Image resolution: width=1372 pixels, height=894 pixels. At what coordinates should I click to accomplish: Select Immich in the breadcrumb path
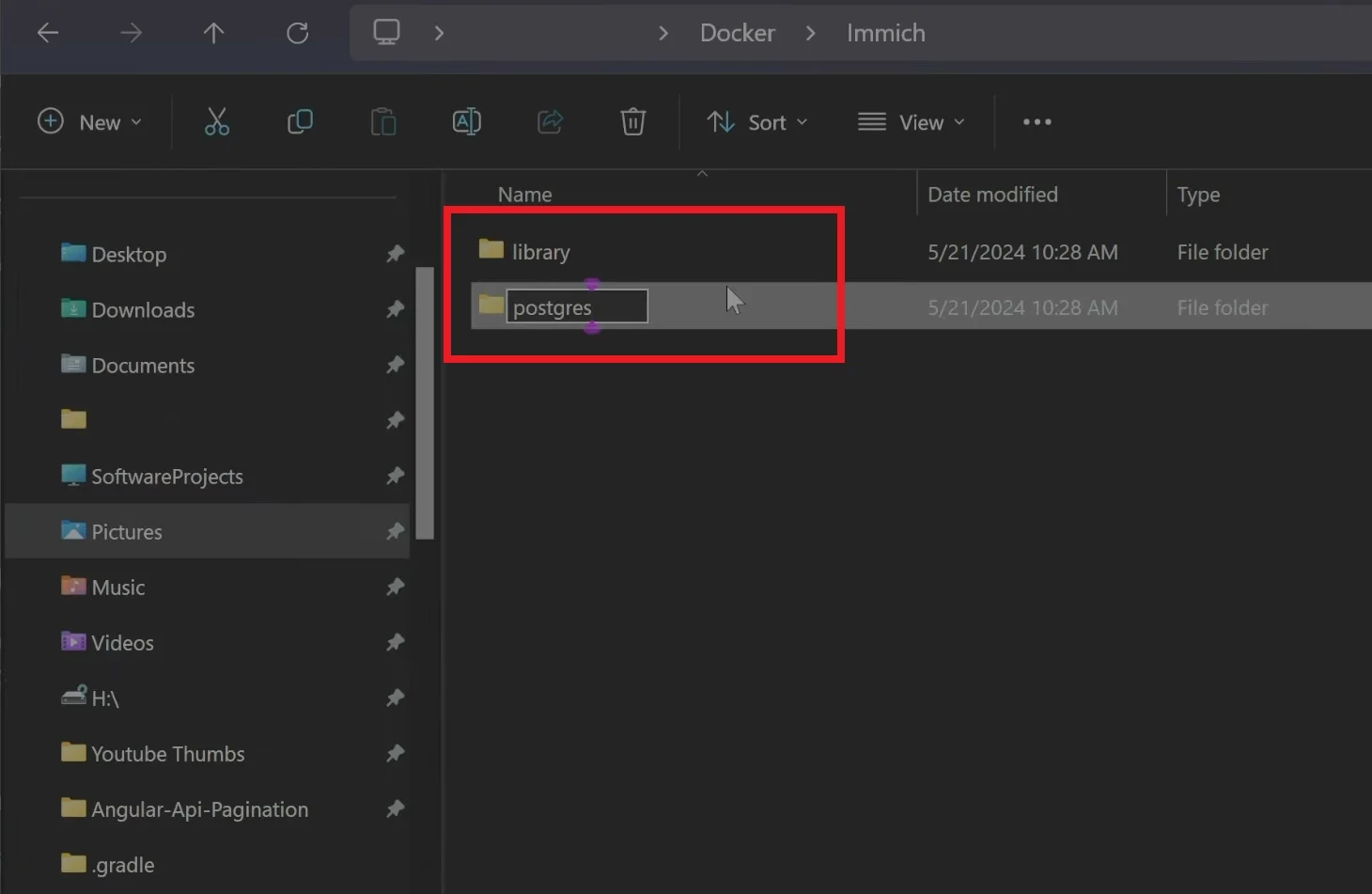tap(886, 33)
